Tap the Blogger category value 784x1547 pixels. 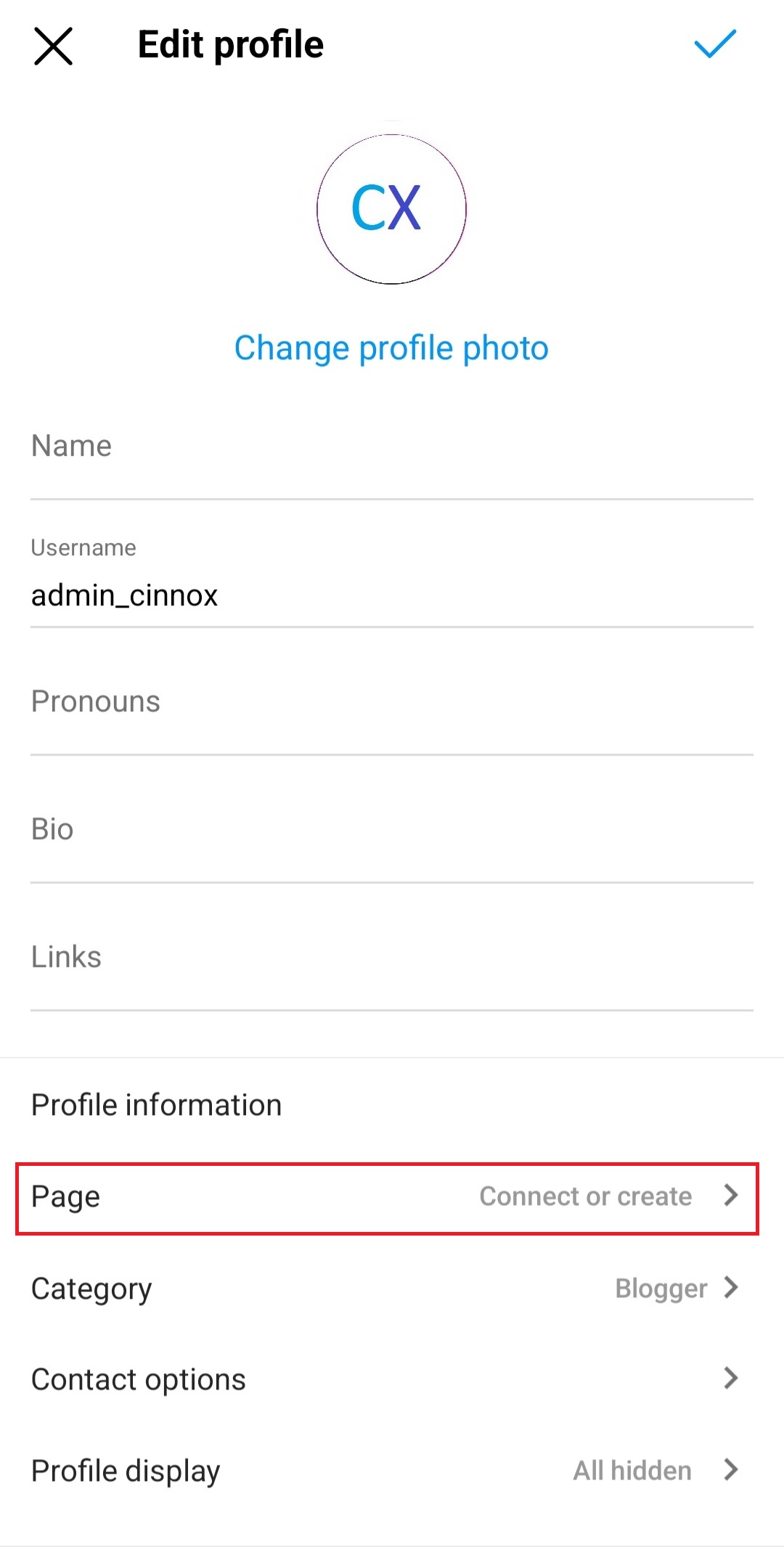(x=661, y=1289)
